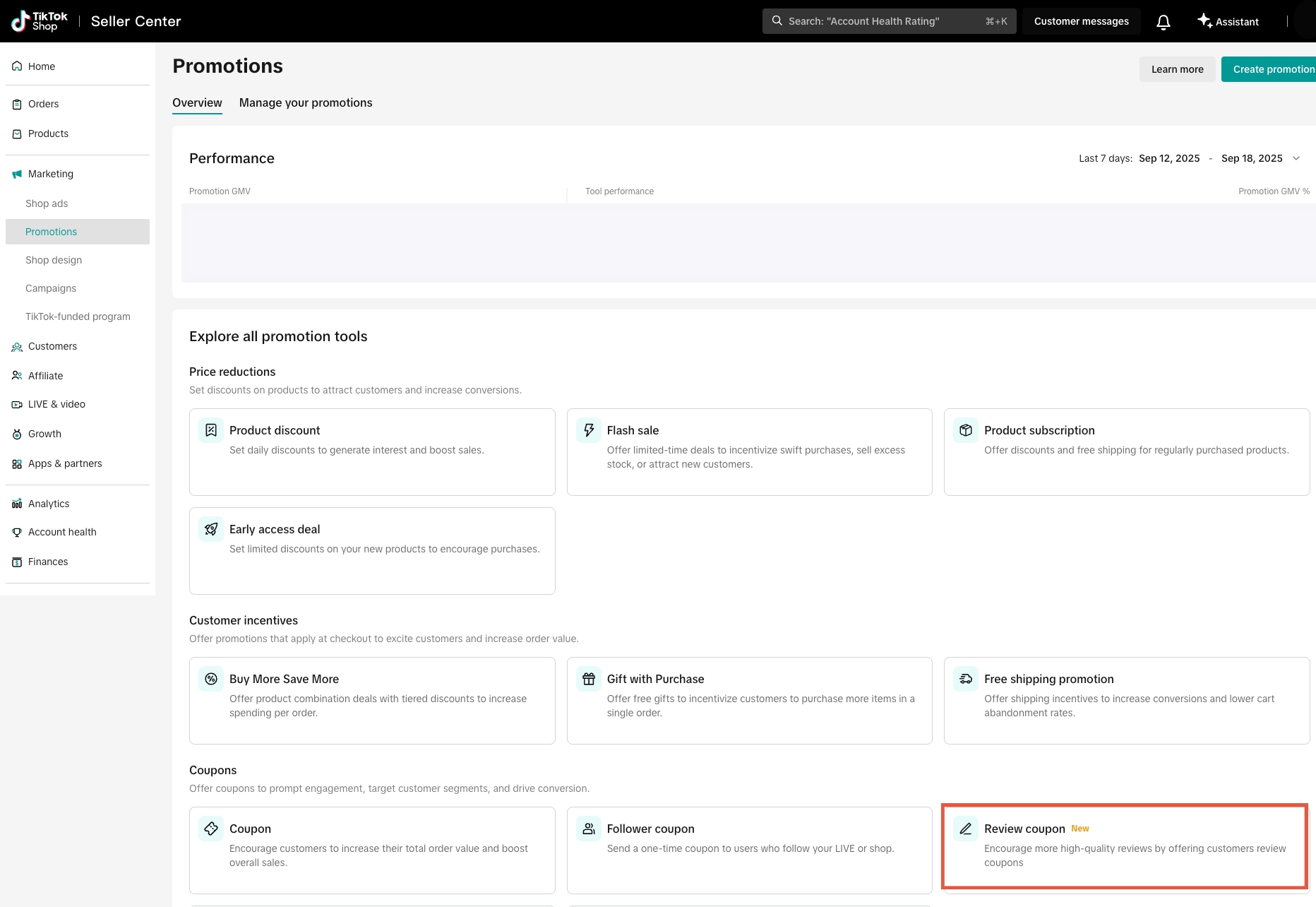Viewport: 1316px width, 907px height.
Task: Click the Early access deal rocket icon
Action: click(211, 529)
